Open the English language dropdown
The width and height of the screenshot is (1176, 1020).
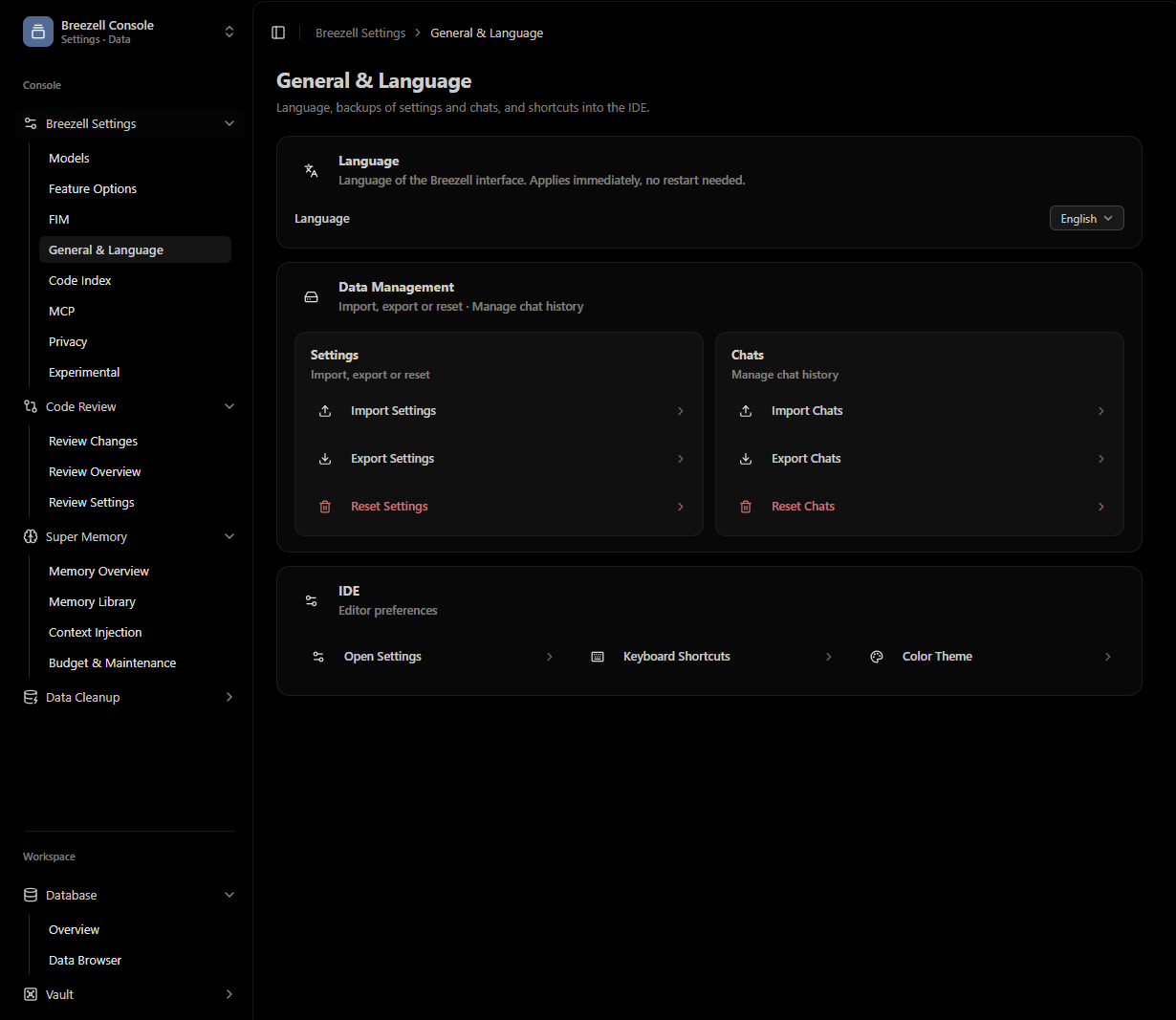1086,218
